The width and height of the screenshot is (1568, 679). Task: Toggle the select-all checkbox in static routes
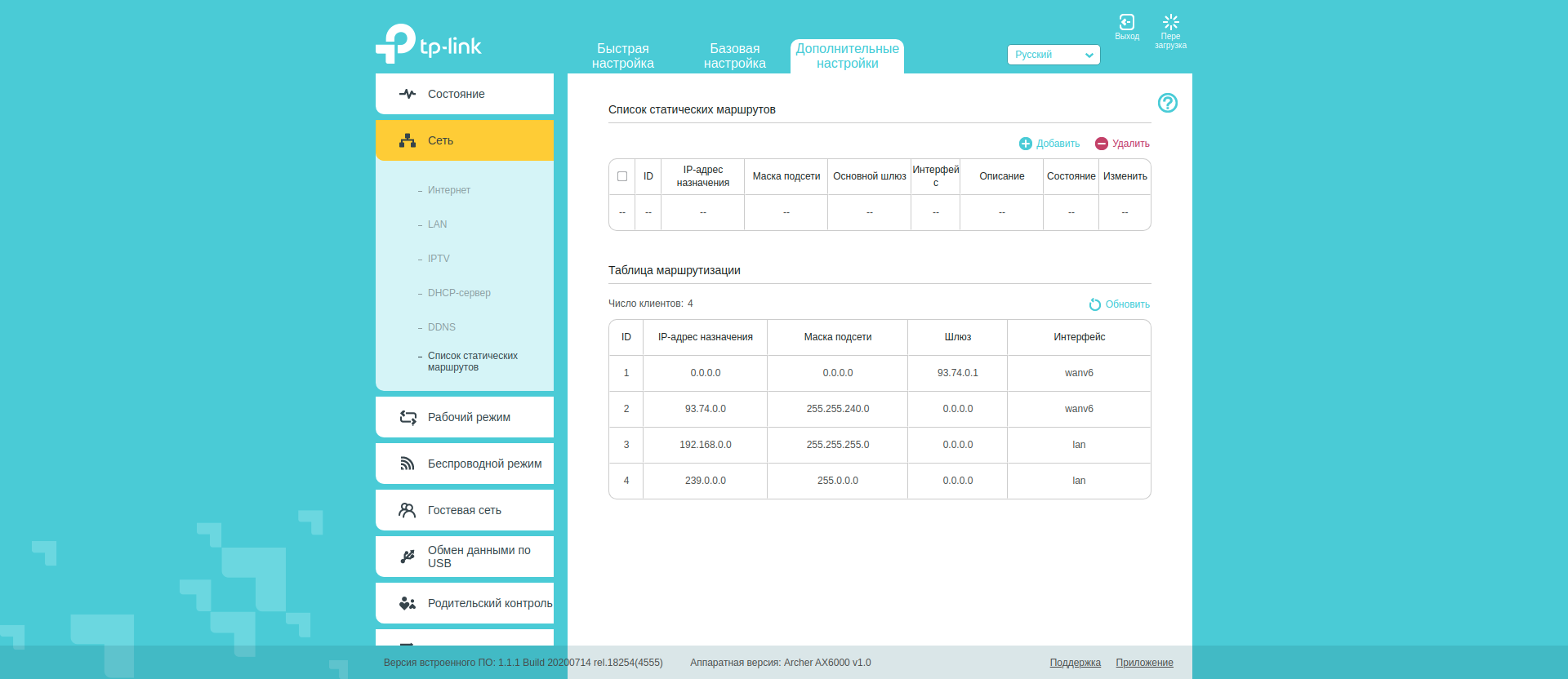tap(622, 176)
